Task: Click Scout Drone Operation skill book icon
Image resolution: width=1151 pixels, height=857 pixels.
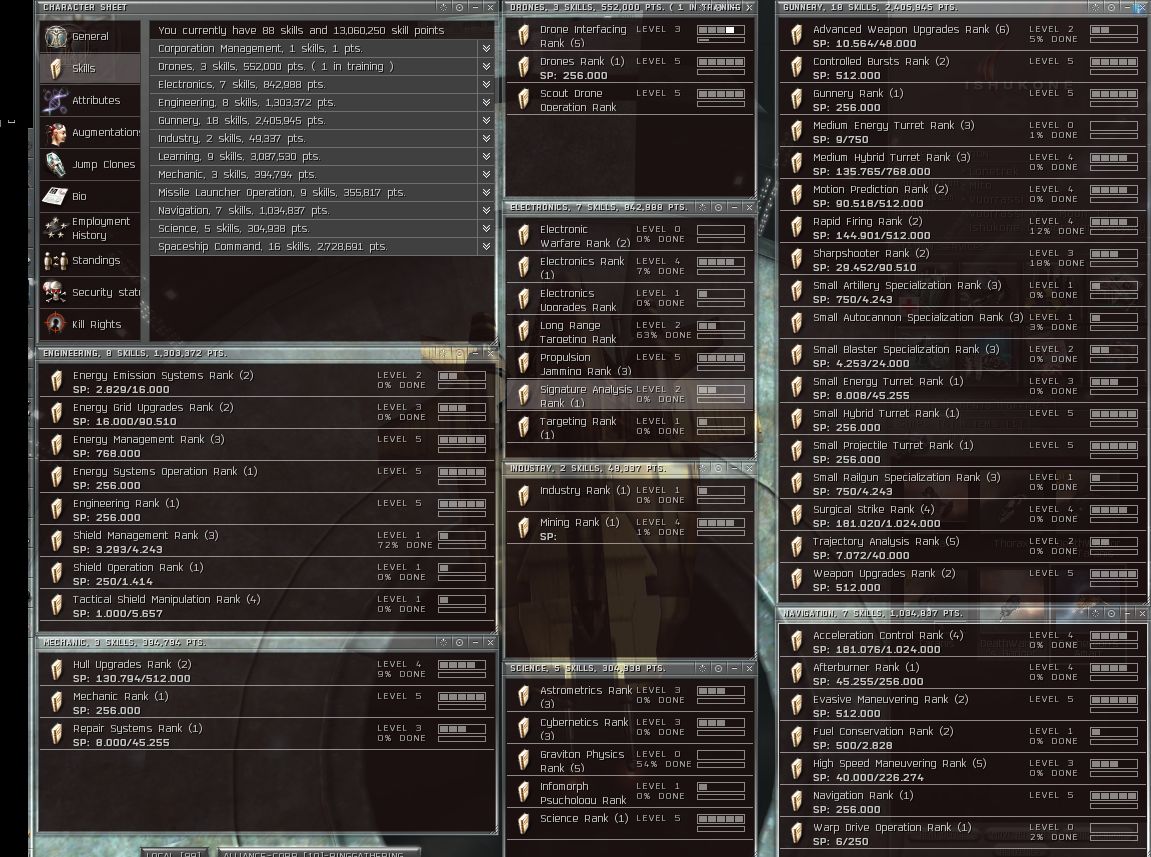Action: point(523,99)
